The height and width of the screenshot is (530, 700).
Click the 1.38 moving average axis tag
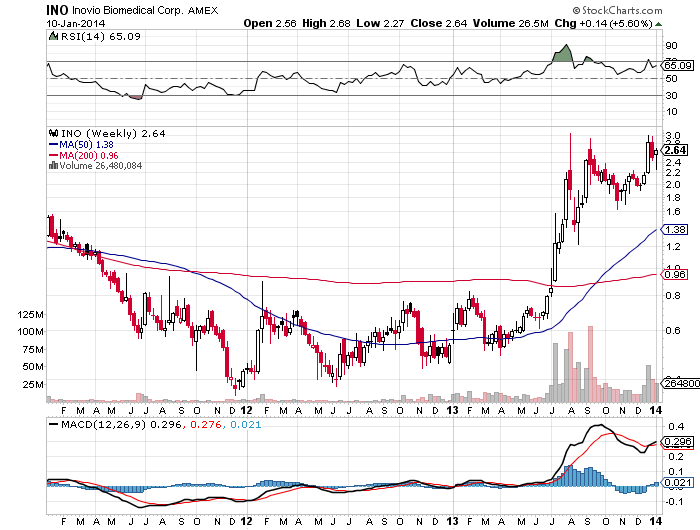coord(675,230)
